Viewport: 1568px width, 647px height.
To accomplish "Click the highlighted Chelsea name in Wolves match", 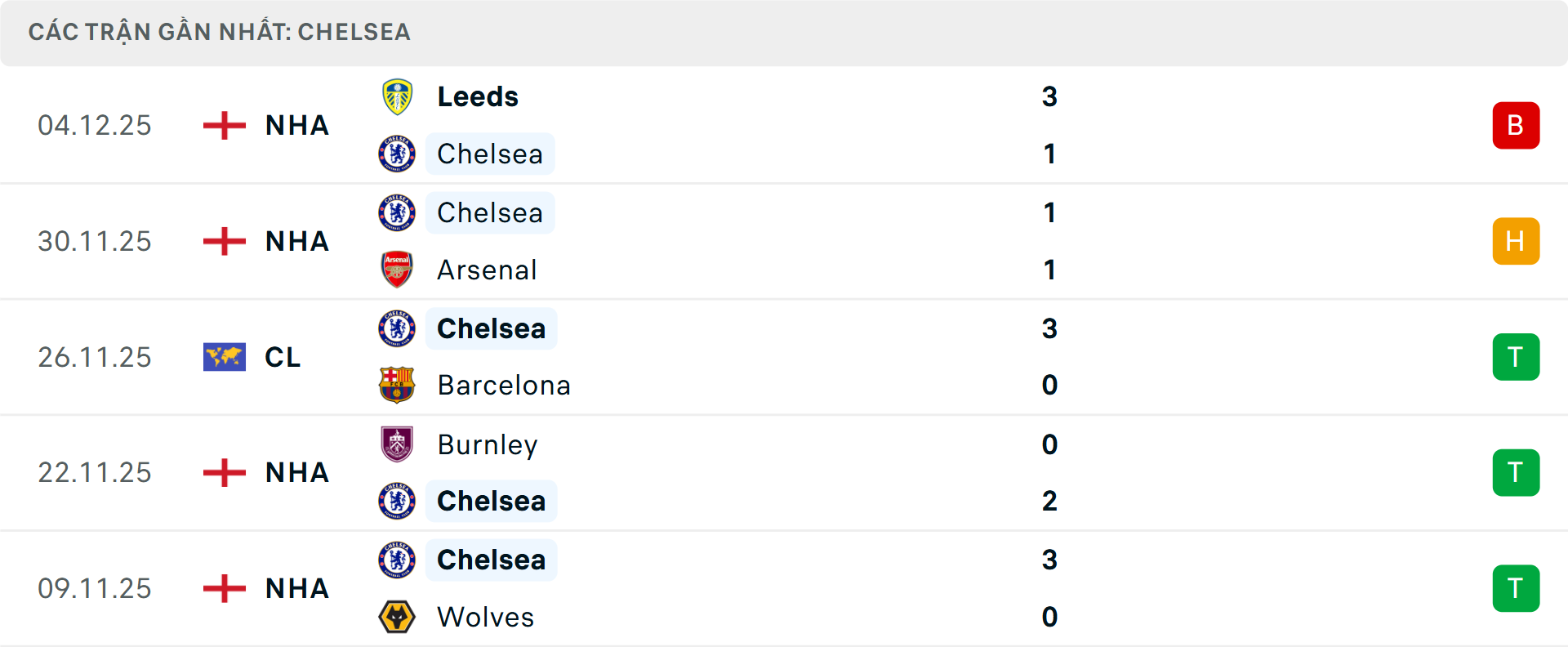I will click(x=491, y=560).
